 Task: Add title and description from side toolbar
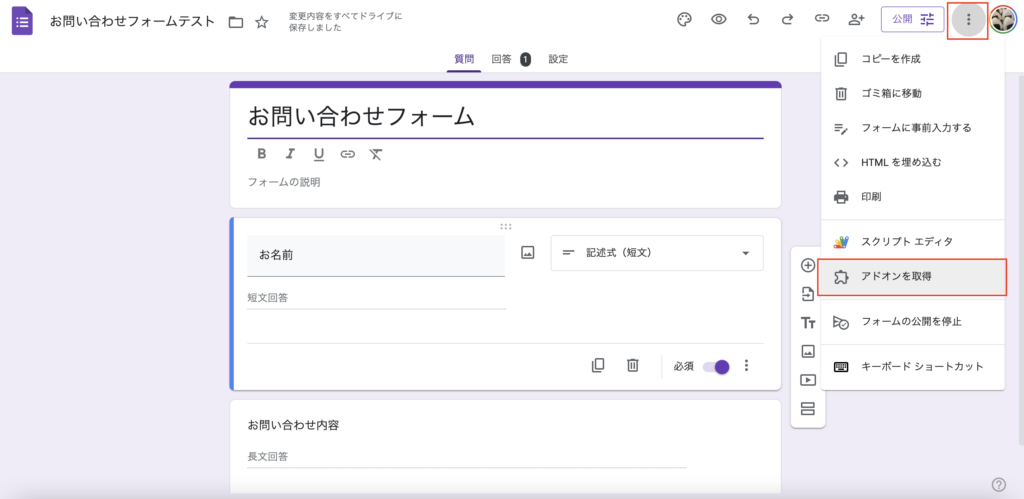click(x=808, y=323)
